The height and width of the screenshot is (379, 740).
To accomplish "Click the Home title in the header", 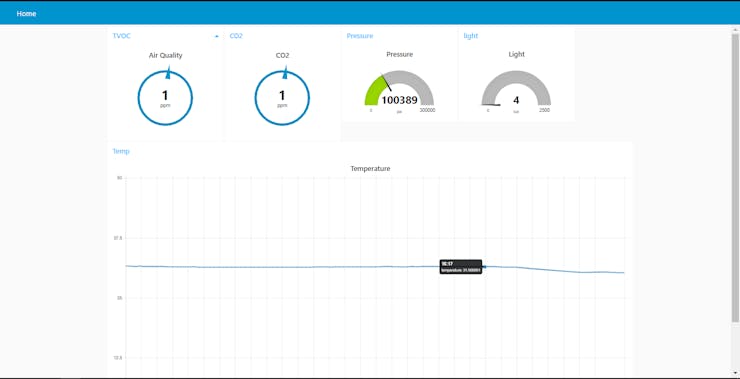I will tap(26, 14).
